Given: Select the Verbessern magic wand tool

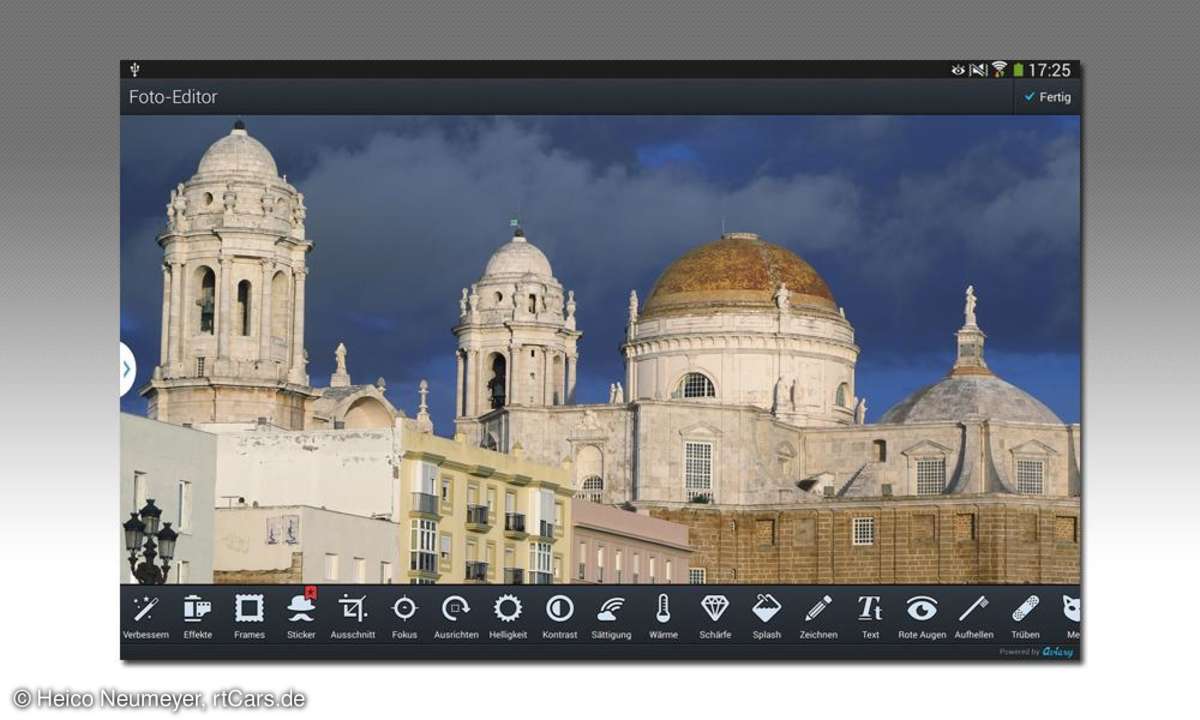Looking at the screenshot, I should [146, 616].
